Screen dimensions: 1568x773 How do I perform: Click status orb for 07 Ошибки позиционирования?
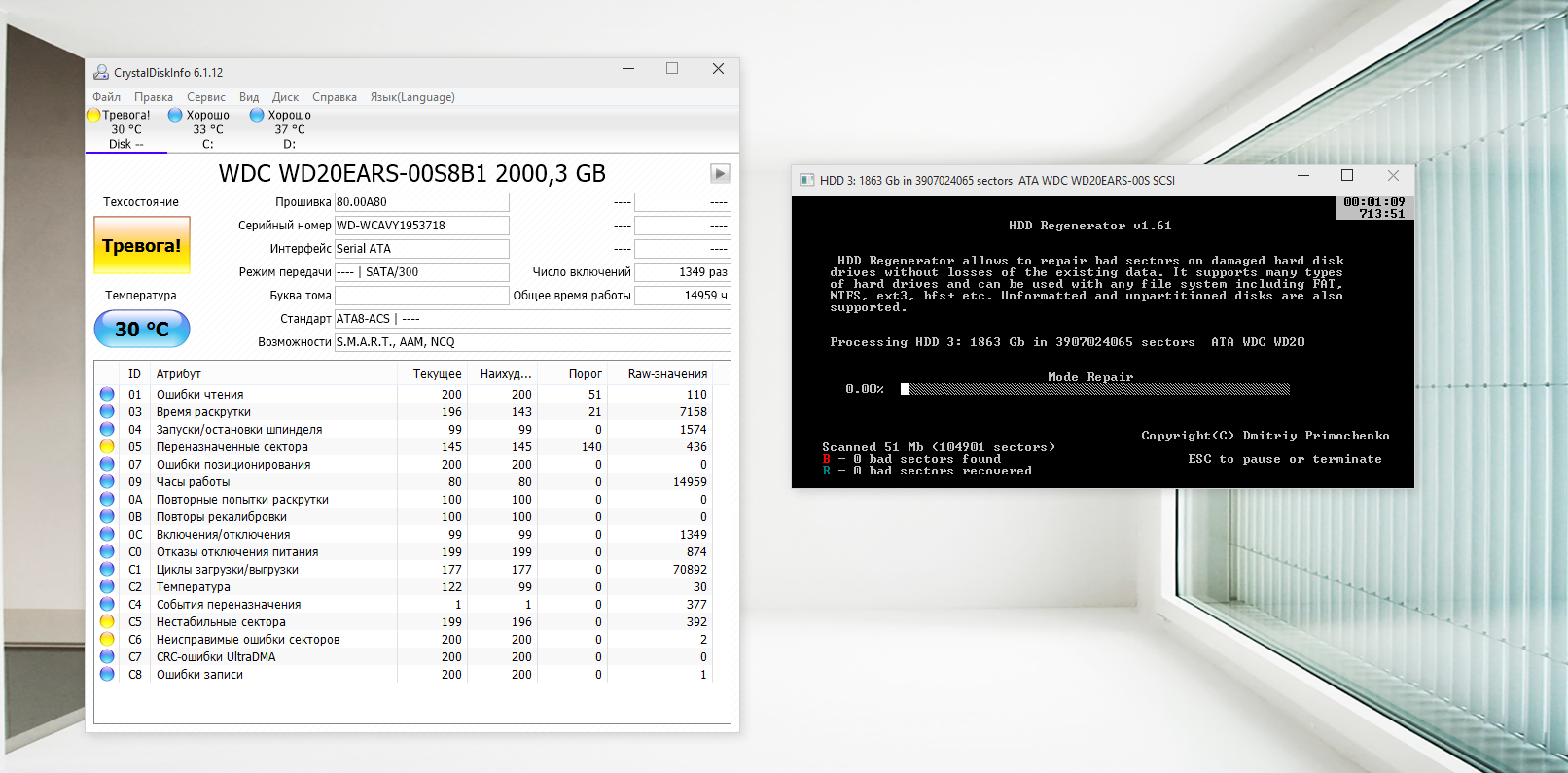pos(107,464)
